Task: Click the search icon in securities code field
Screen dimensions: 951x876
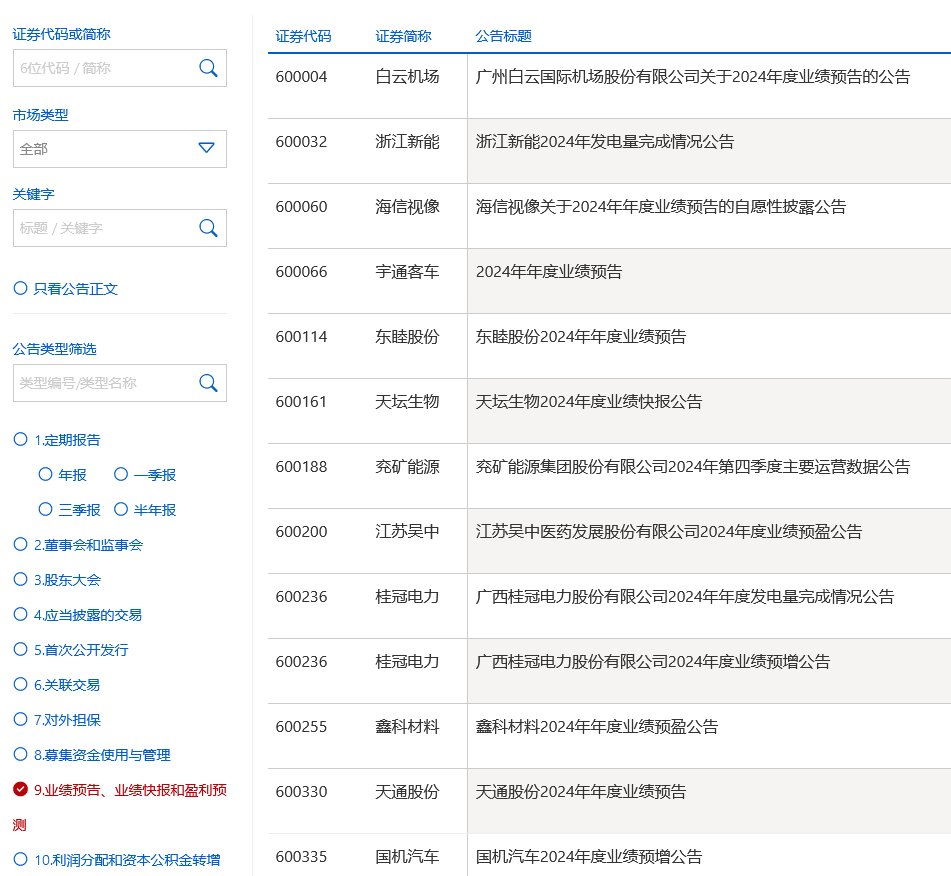Action: pyautogui.click(x=208, y=68)
